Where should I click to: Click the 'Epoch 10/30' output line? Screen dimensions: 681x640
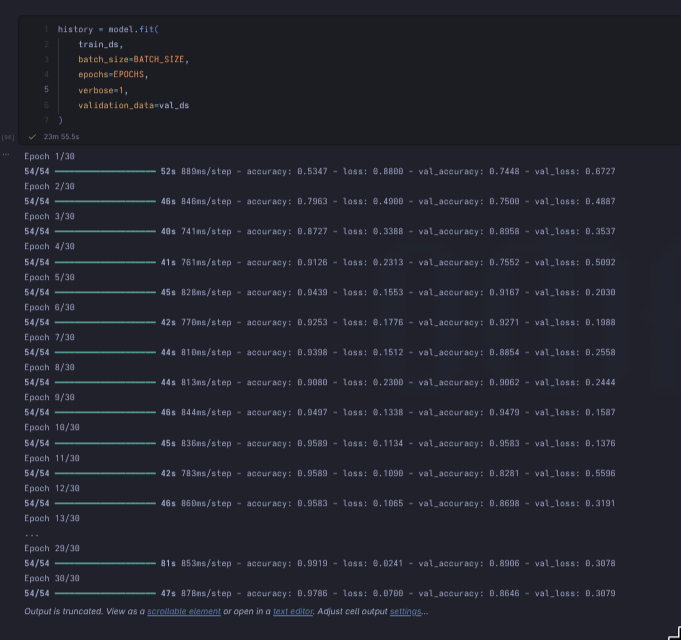(52, 427)
